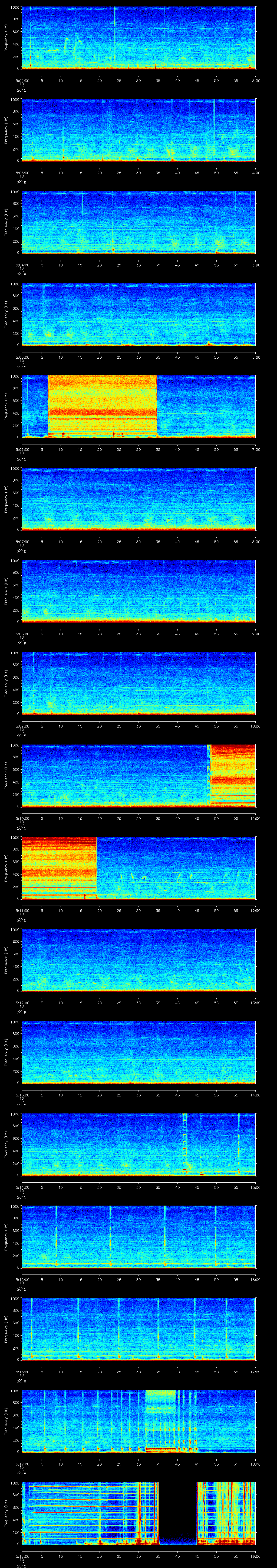
Task: Click the "7:00" end-time label
Action: coord(256,449)
